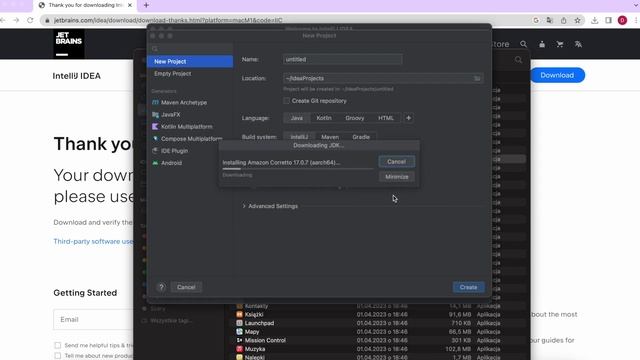
Task: Open a new browser tab
Action: pyautogui.click(x=146, y=5)
